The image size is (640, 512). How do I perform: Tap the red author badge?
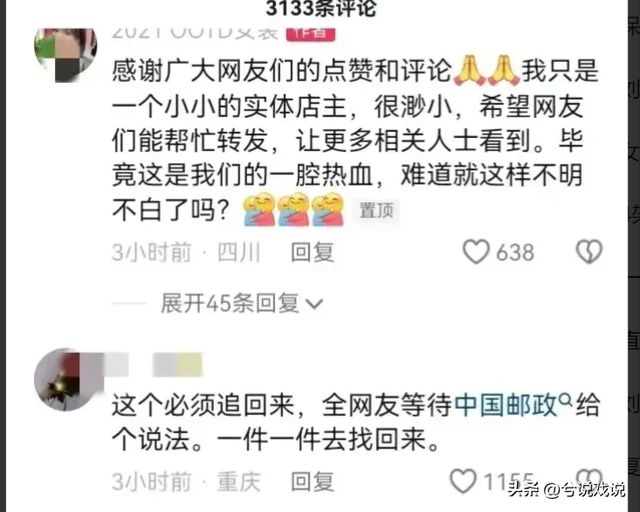coord(311,34)
